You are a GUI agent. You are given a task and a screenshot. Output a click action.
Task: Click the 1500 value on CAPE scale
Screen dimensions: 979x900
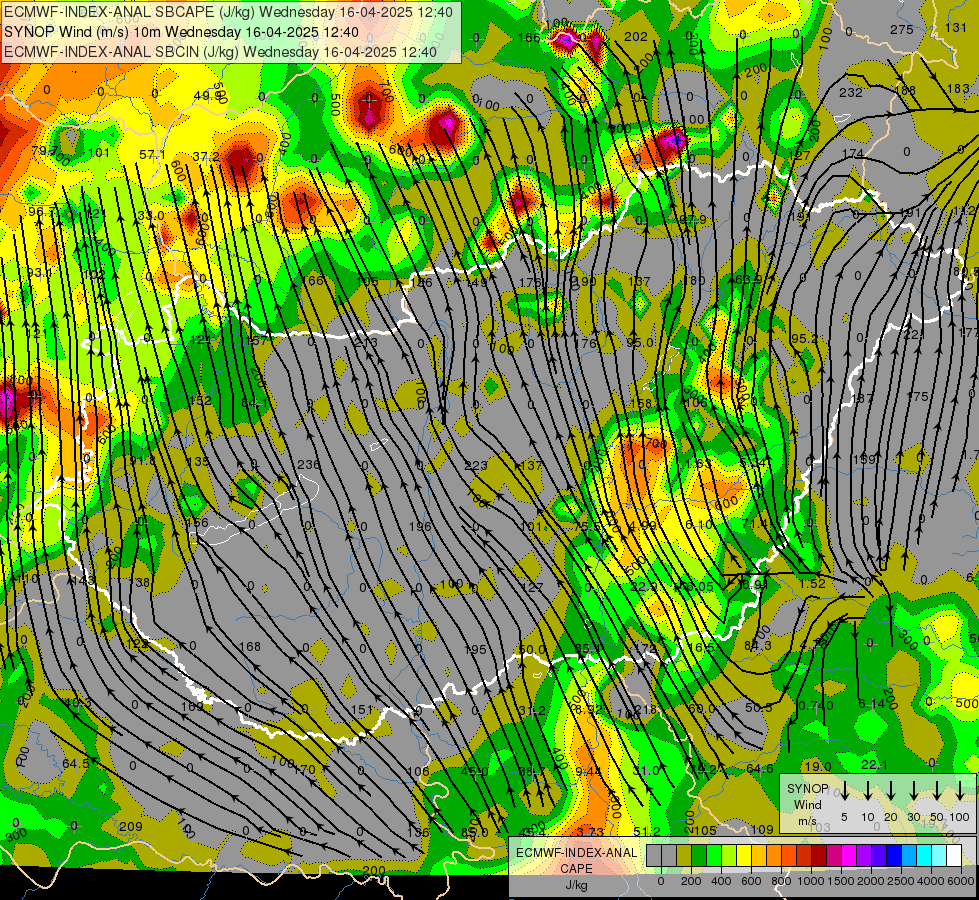[x=840, y=881]
